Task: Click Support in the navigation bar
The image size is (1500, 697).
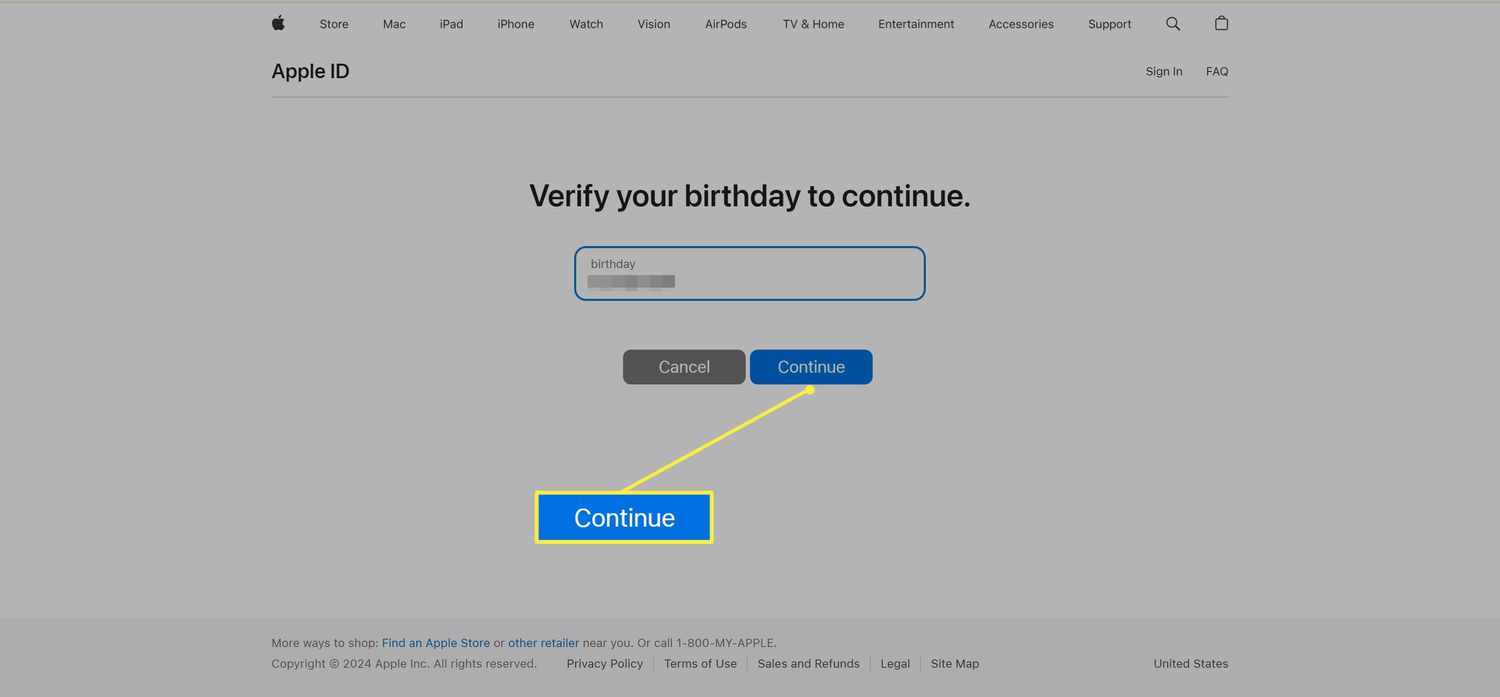Action: pyautogui.click(x=1110, y=24)
